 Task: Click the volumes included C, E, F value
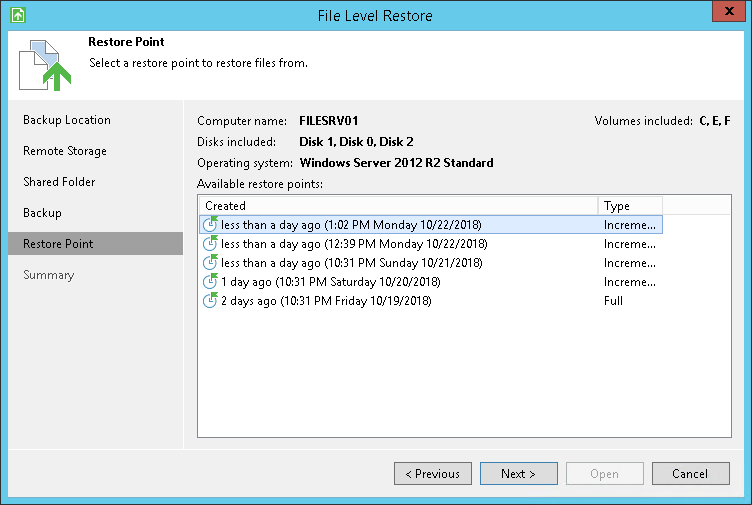point(715,121)
